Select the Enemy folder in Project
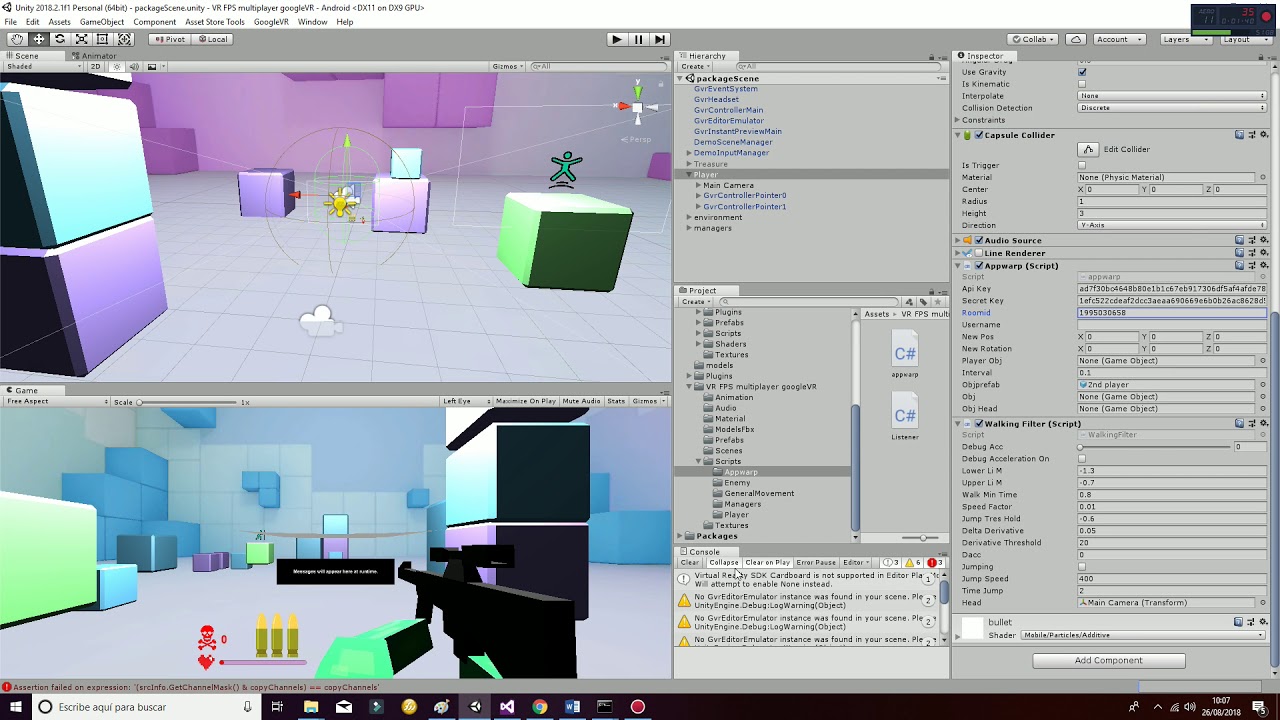The width and height of the screenshot is (1280, 720). pyautogui.click(x=737, y=483)
